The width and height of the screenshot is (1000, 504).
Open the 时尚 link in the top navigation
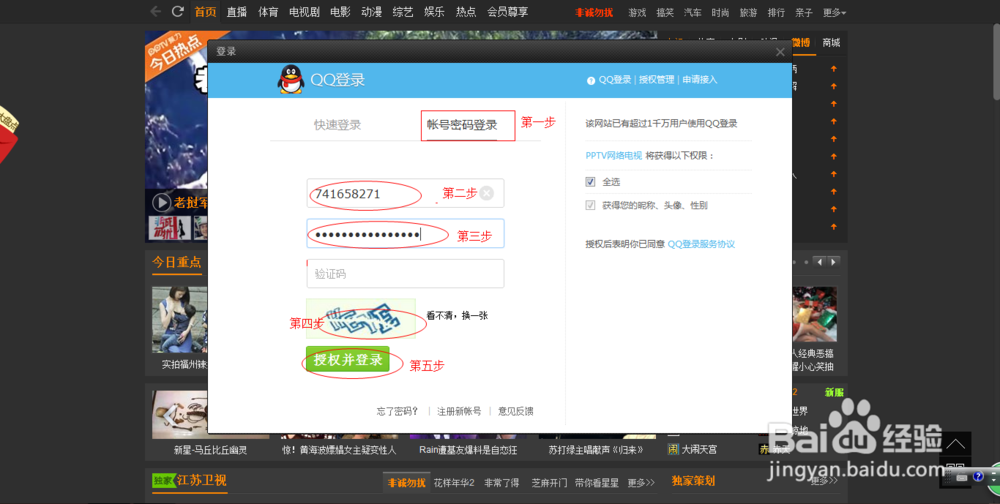[721, 12]
